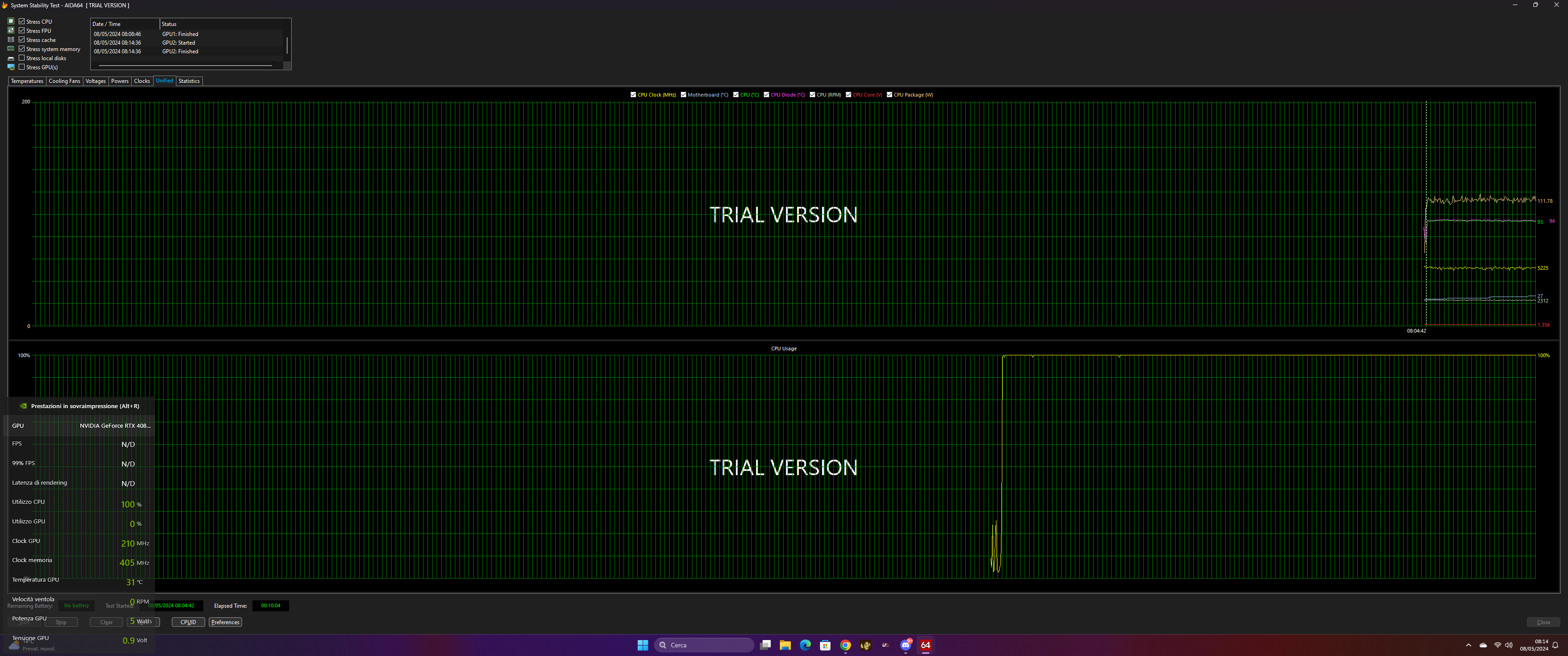Viewport: 1568px width, 656px height.
Task: Open Discord from the taskbar
Action: click(906, 645)
